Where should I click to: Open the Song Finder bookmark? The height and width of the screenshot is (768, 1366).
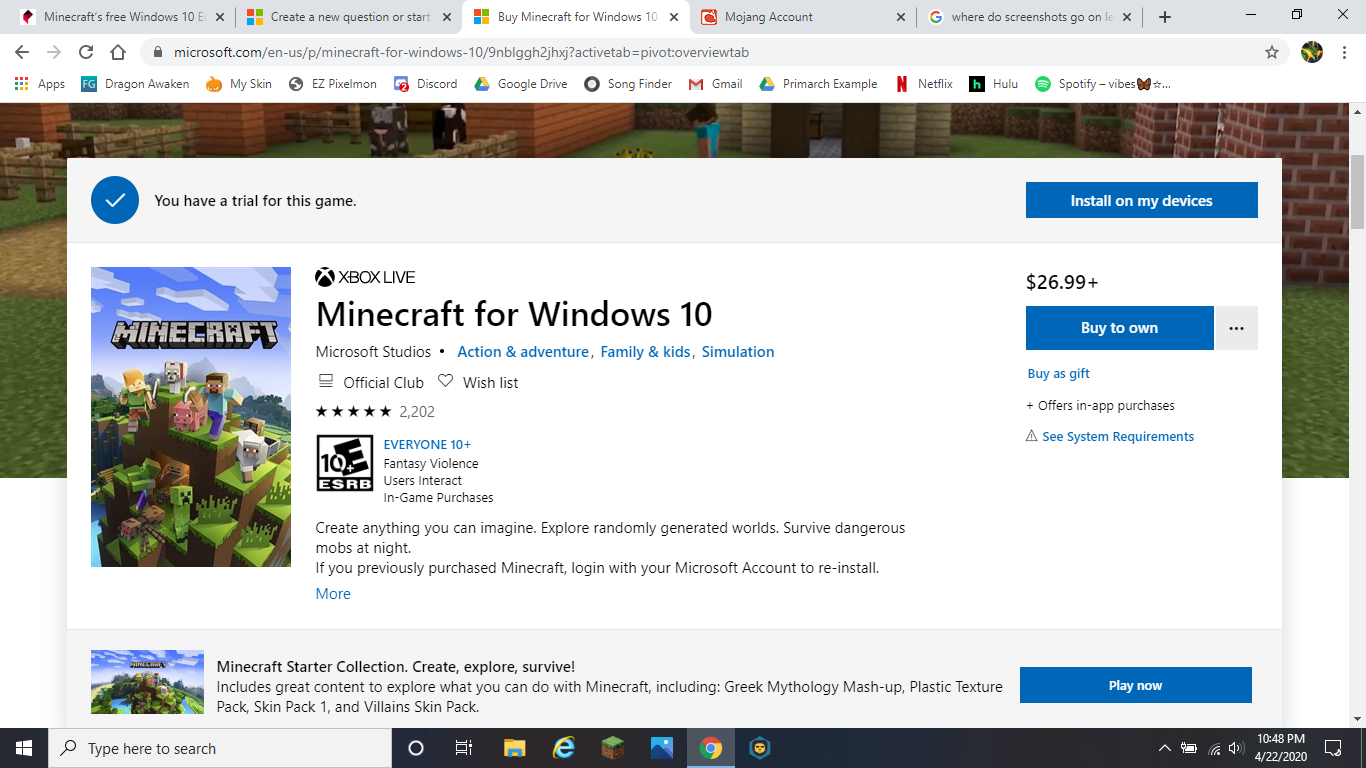(x=629, y=84)
